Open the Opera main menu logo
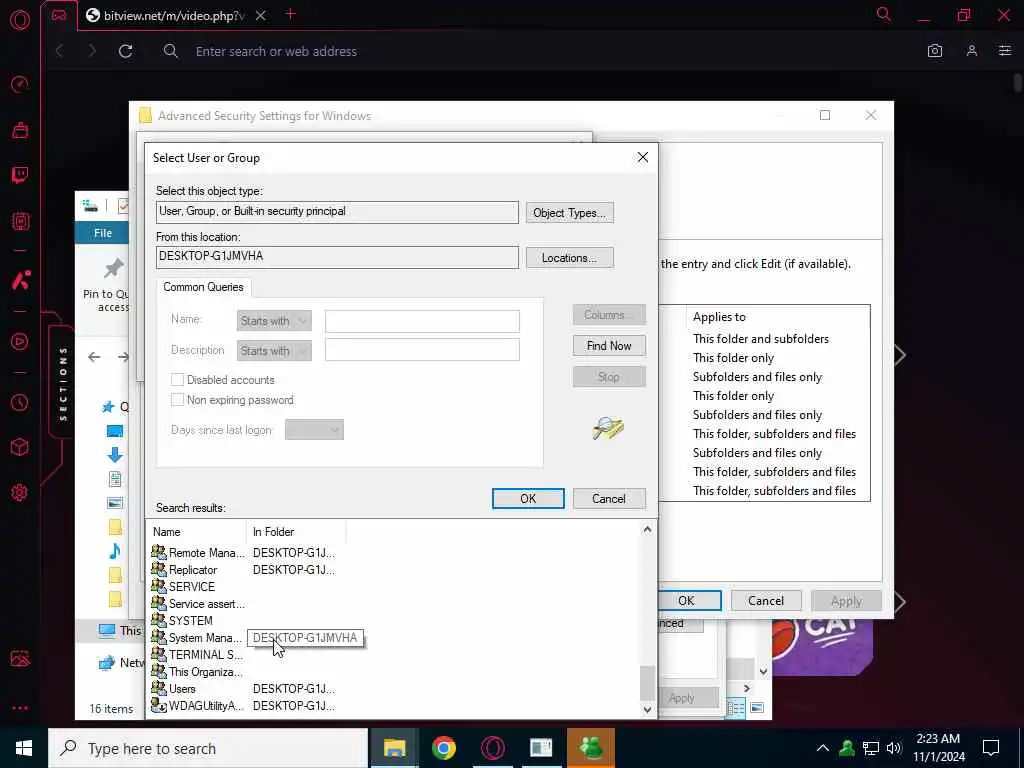 tap(20, 20)
